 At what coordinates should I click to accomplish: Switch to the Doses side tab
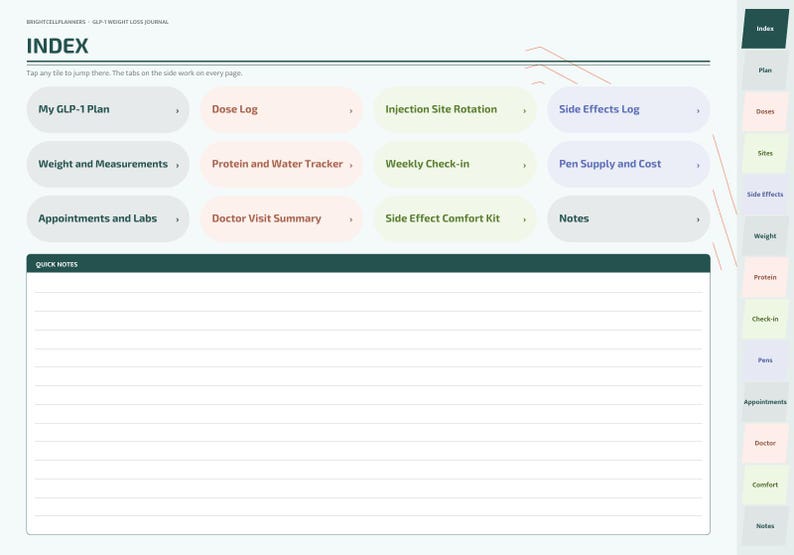[765, 111]
